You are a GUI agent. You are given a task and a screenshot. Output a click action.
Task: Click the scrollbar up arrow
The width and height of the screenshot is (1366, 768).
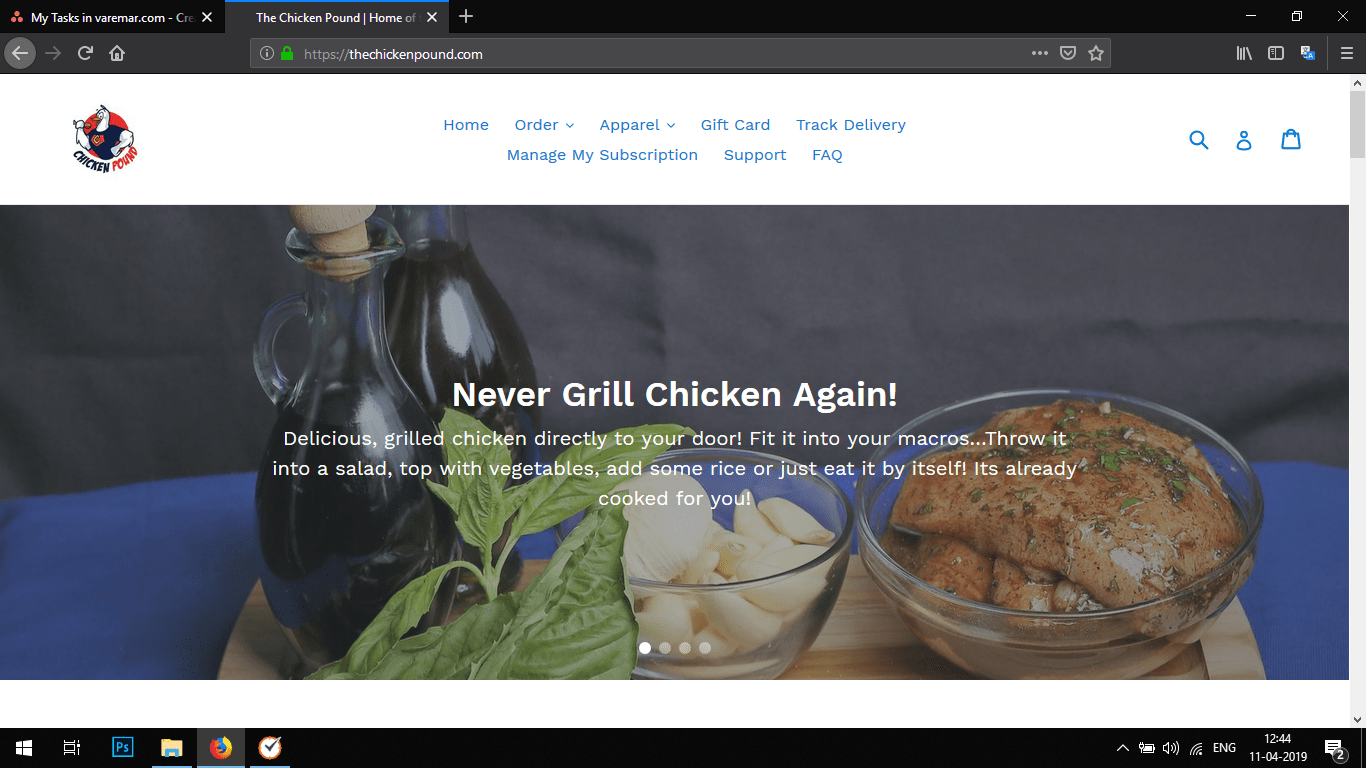click(x=1357, y=82)
